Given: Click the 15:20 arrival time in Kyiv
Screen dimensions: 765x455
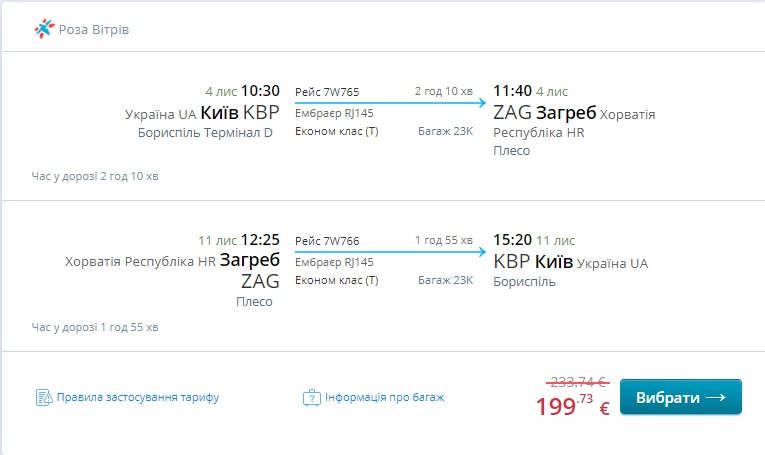Looking at the screenshot, I should (x=512, y=240).
